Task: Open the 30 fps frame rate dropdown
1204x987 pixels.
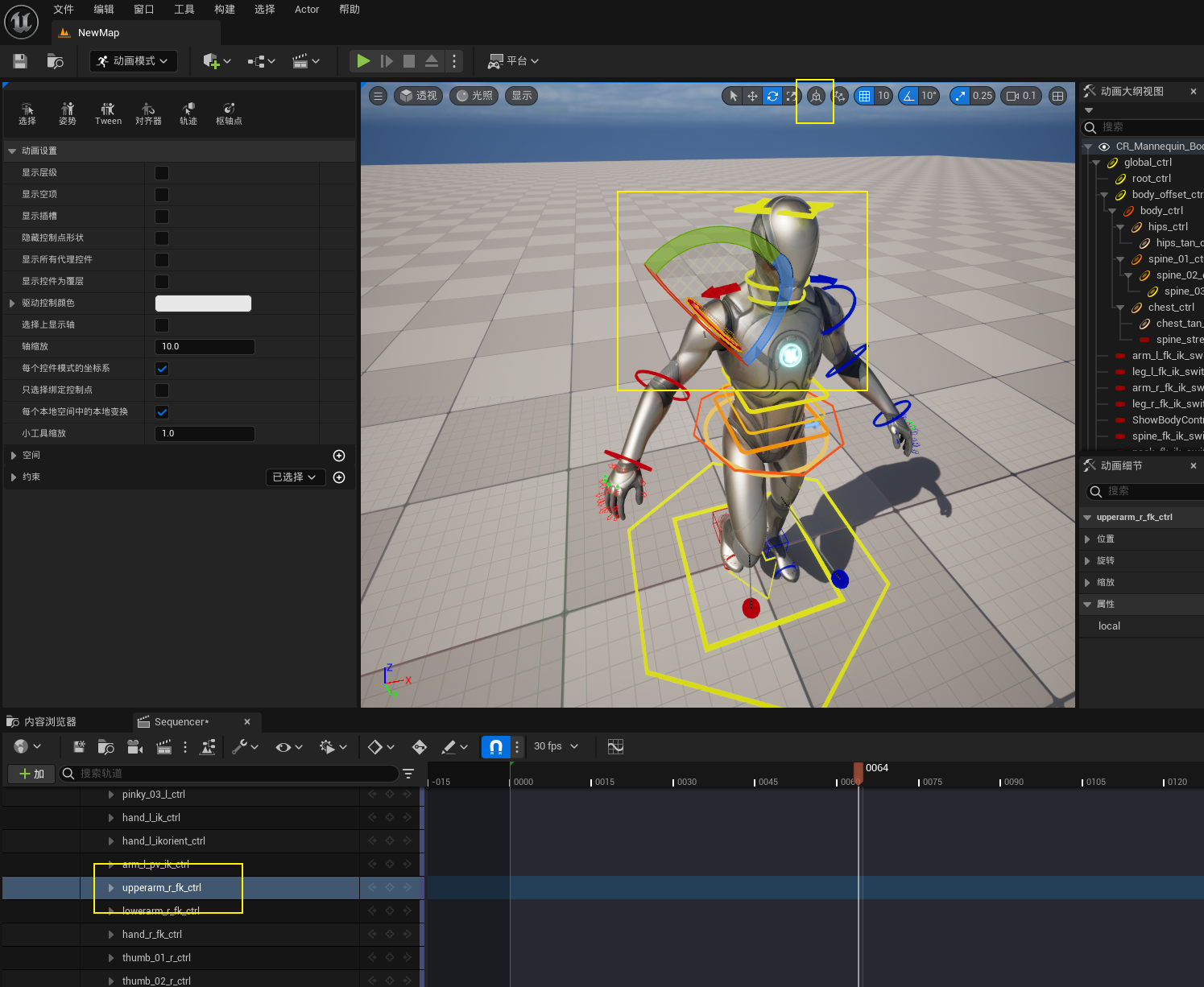Action: tap(556, 747)
